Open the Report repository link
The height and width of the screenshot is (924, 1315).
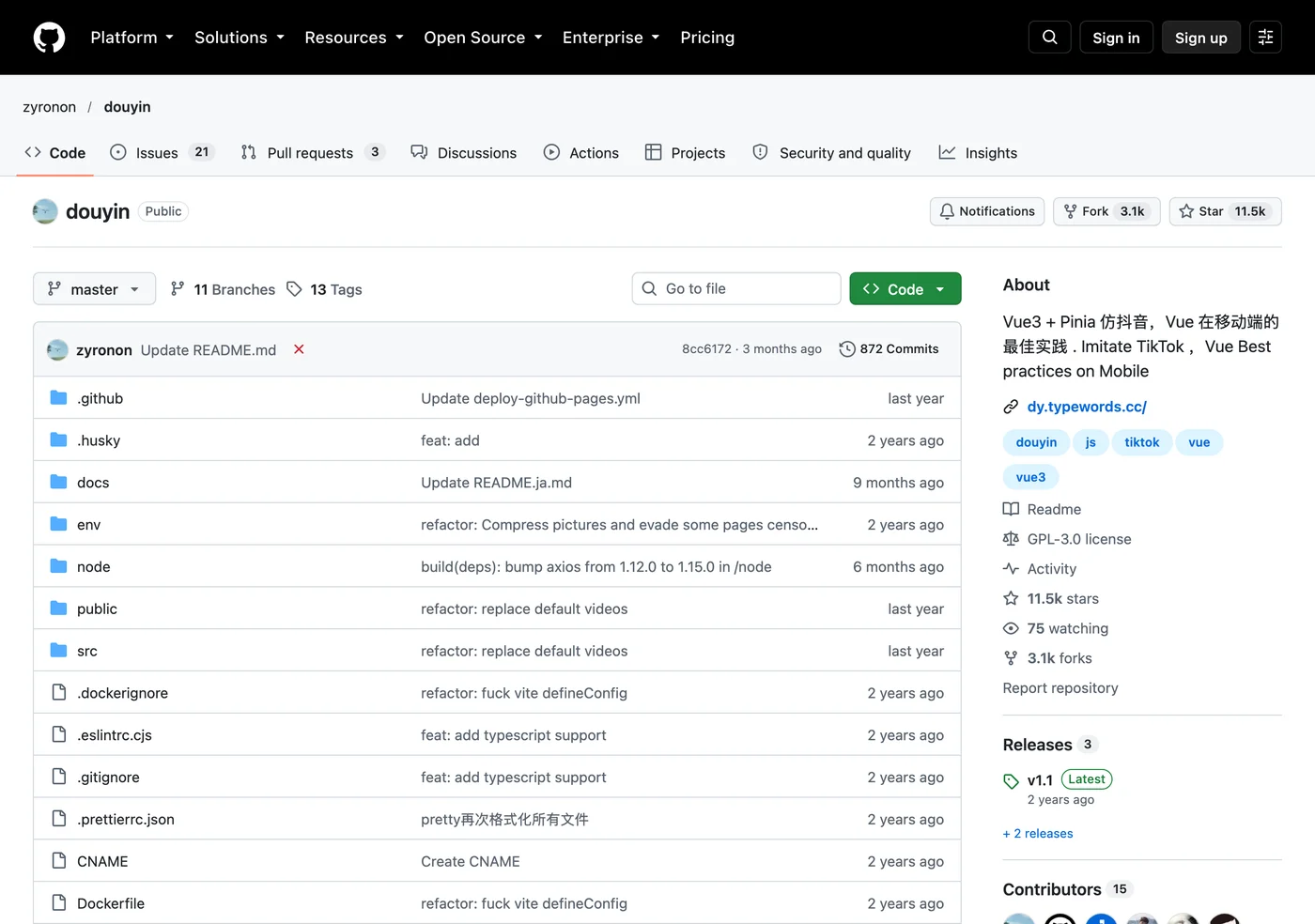1060,688
